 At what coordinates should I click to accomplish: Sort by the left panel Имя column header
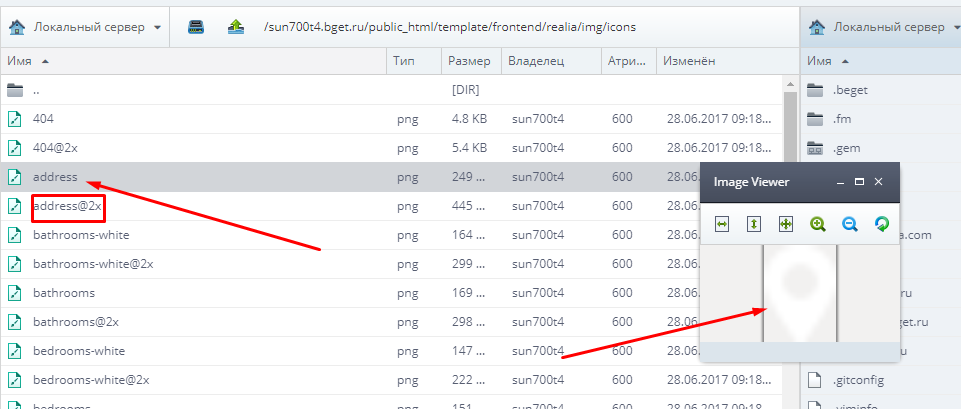(193, 61)
